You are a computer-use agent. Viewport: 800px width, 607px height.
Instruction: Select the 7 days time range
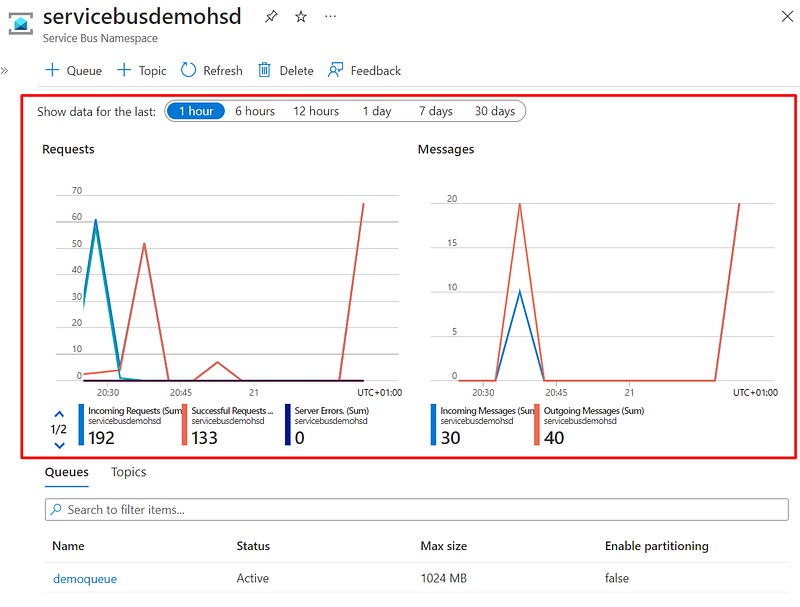point(436,111)
